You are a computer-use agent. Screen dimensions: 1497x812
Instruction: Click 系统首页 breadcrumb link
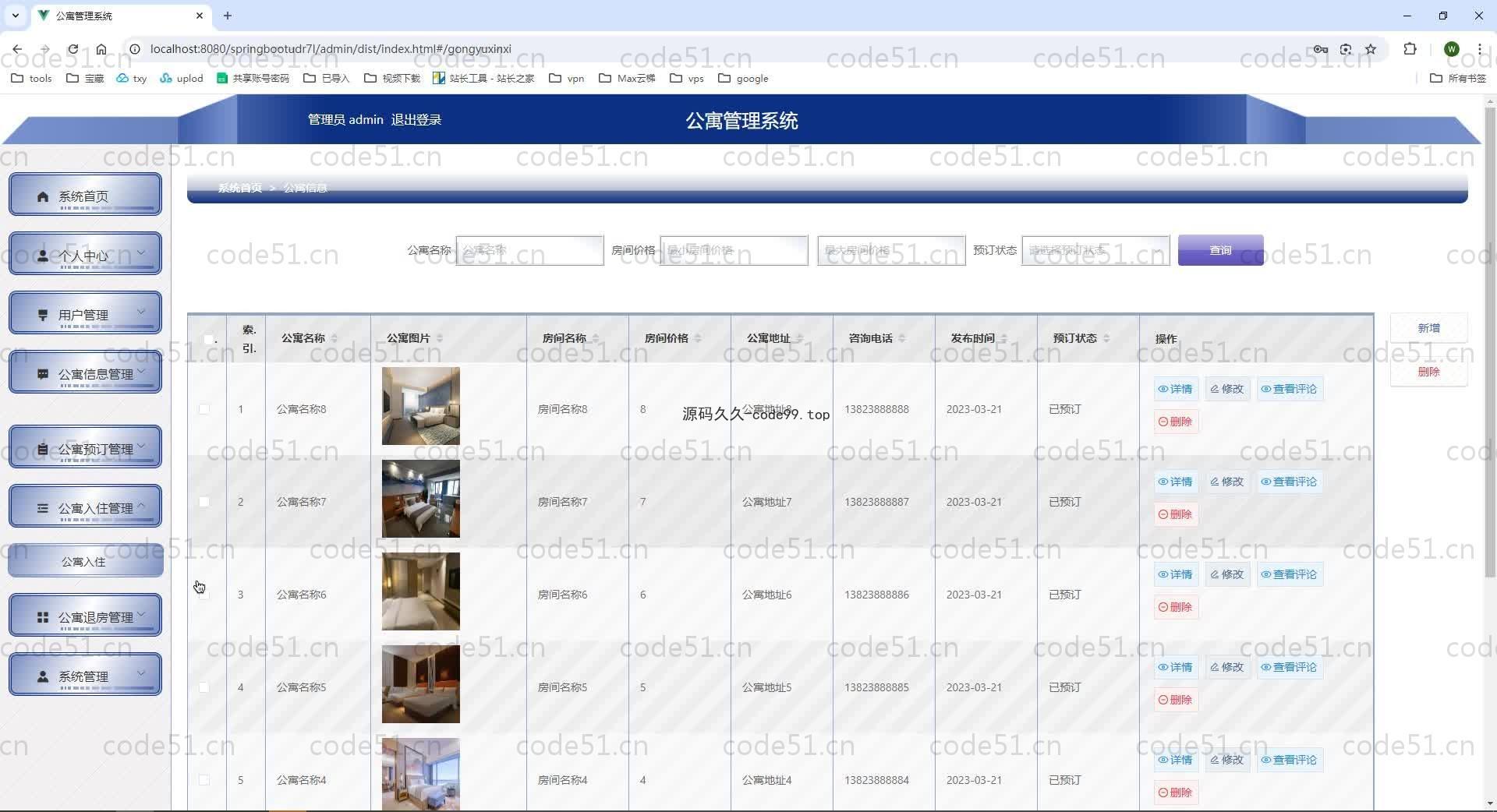tap(239, 188)
